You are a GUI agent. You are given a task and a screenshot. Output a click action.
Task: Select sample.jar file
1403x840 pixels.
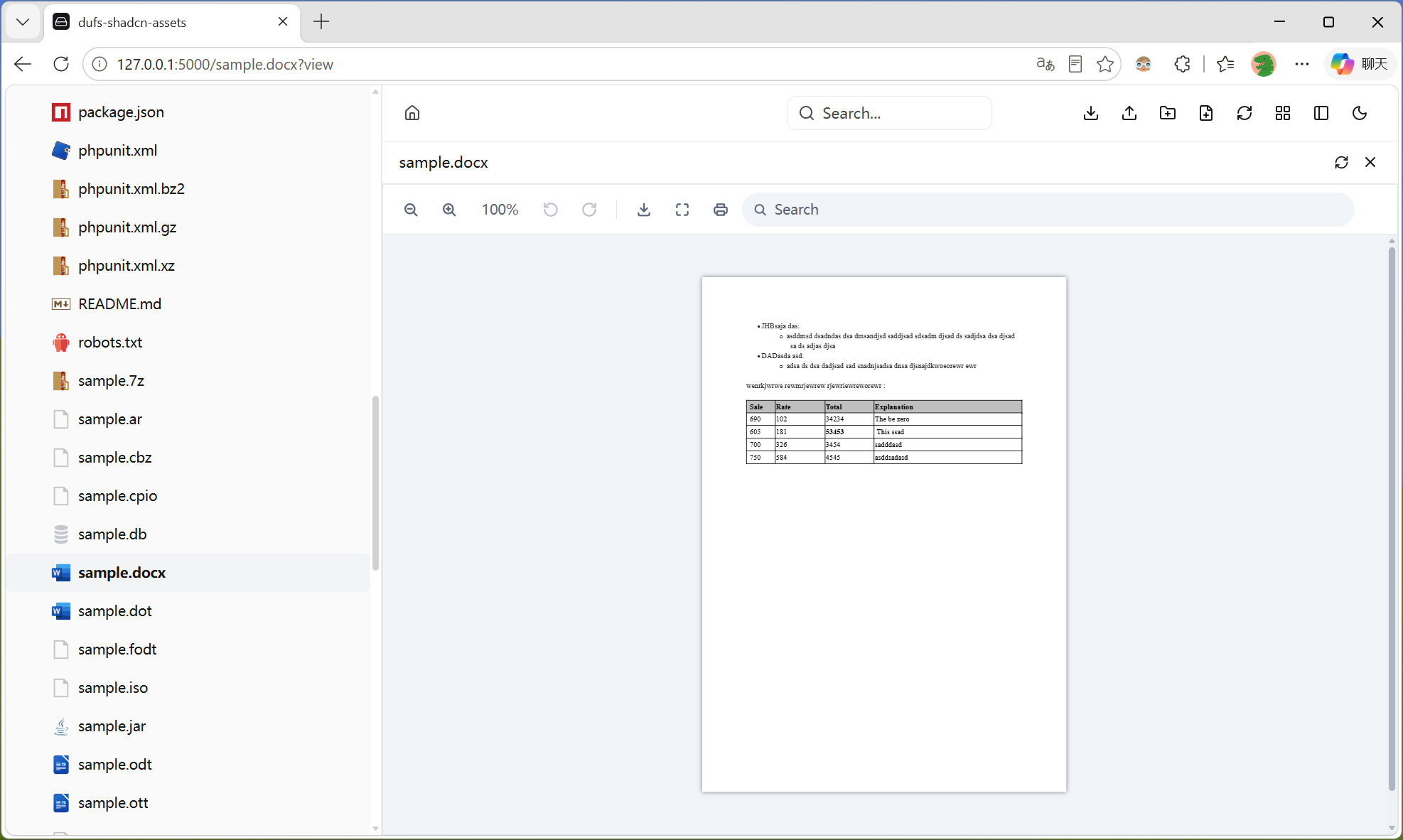[188, 726]
